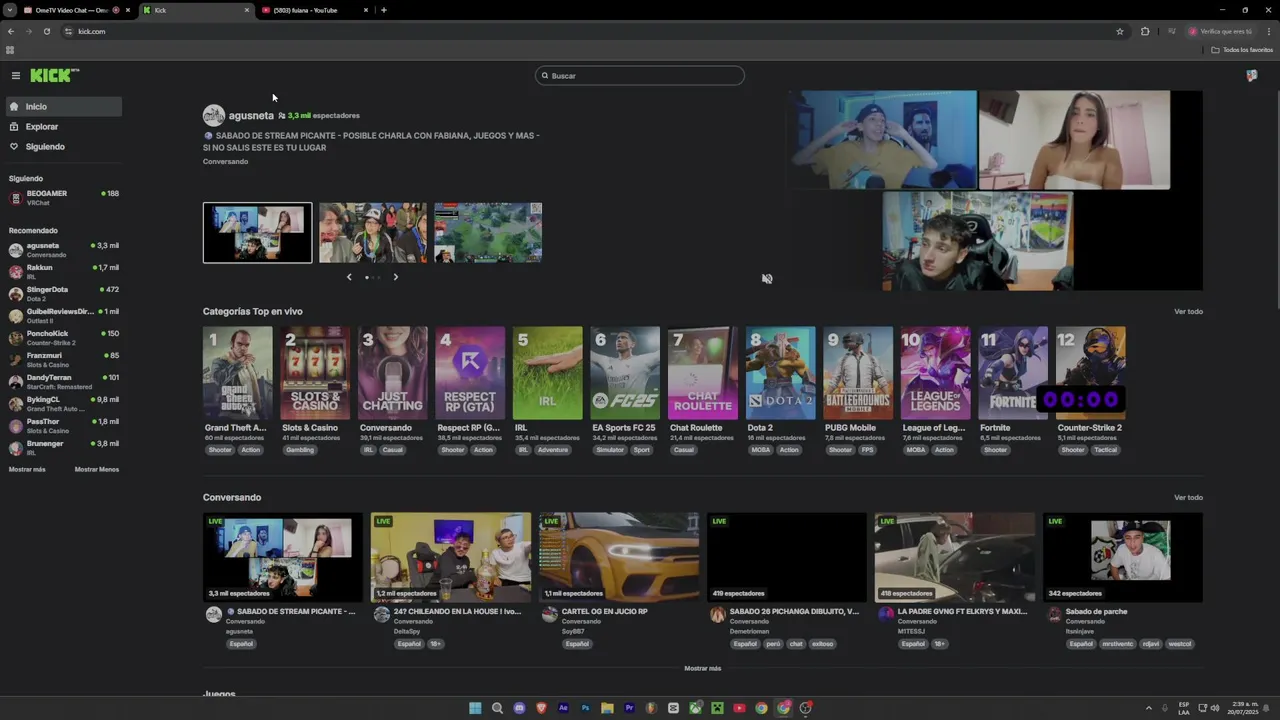The image size is (1280, 720).
Task: Select Explorar in the sidebar
Action: (64, 127)
